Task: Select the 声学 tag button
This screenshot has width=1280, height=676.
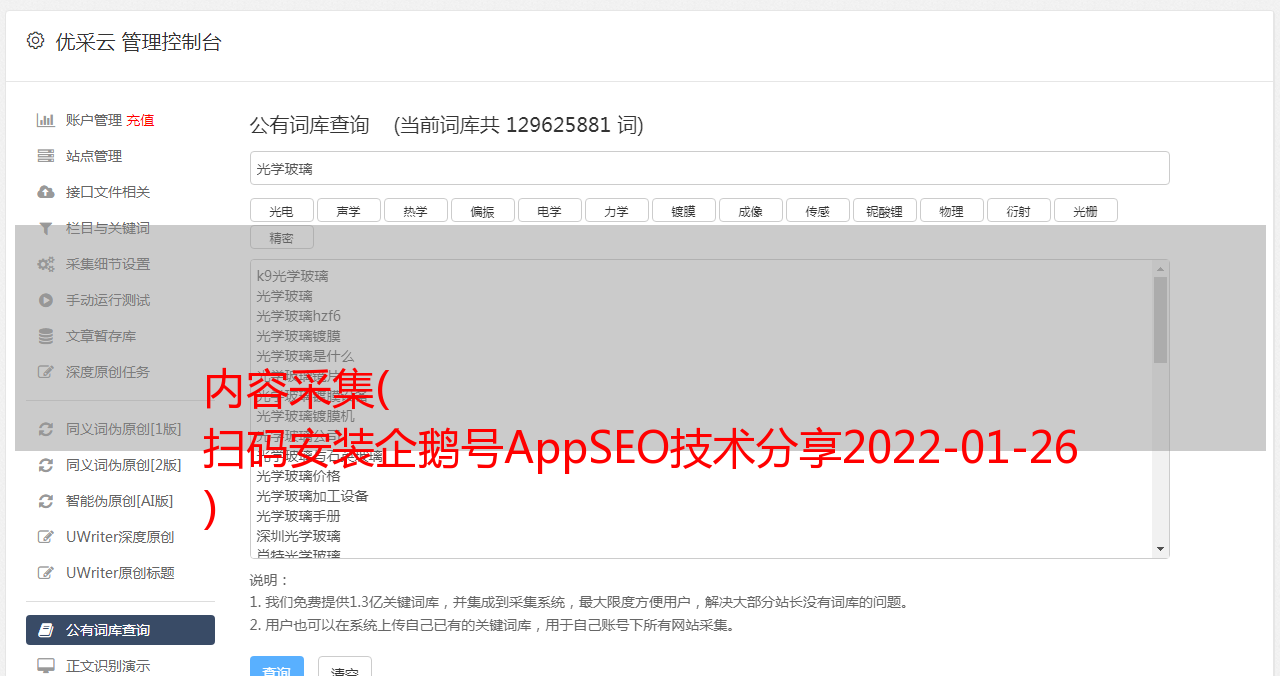Action: coord(348,210)
